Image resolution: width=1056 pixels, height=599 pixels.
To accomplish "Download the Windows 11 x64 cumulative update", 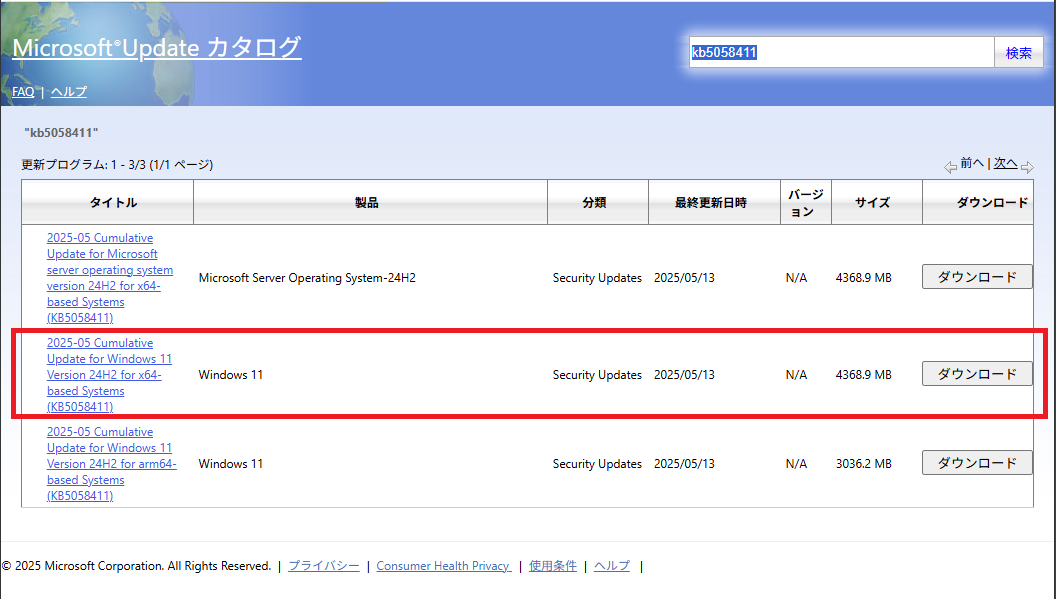I will pos(977,372).
